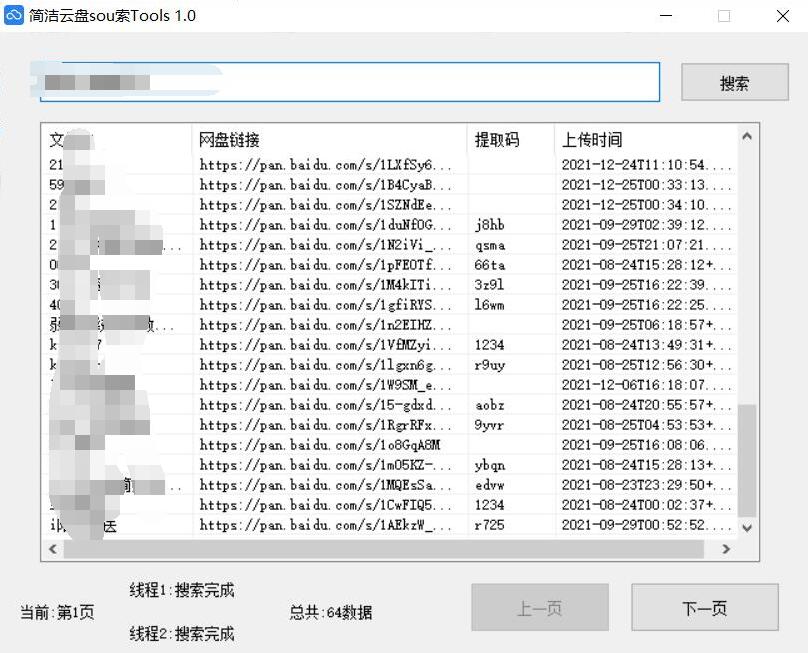The image size is (808, 653).
Task: Click extraction code ybqn
Action: (490, 465)
